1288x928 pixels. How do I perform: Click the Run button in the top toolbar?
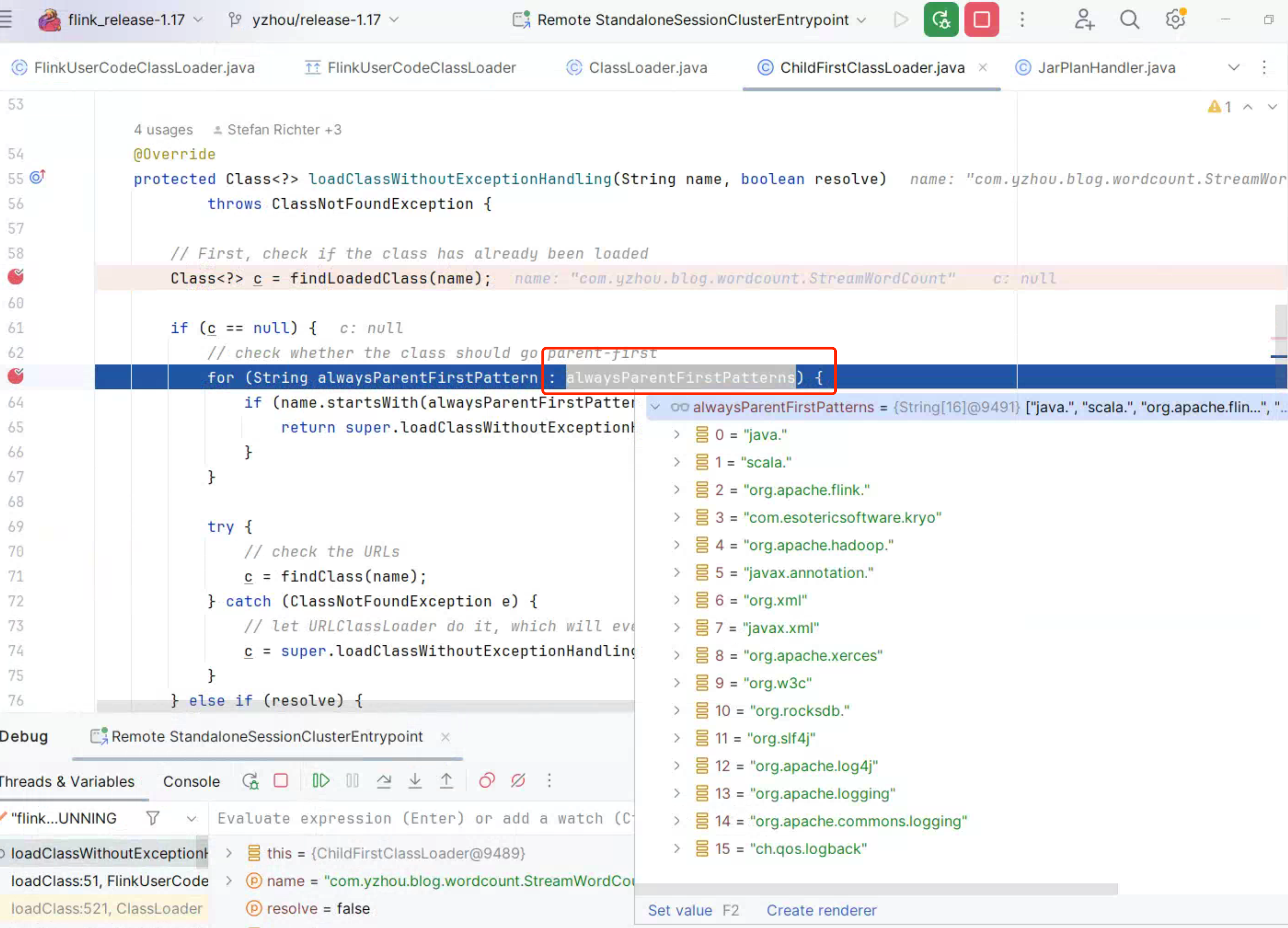tap(901, 19)
